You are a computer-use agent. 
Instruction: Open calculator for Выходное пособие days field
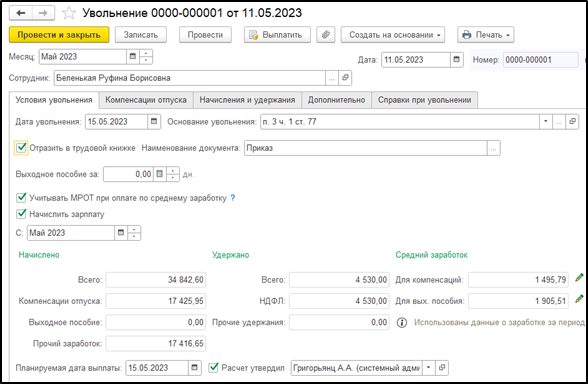[x=160, y=174]
